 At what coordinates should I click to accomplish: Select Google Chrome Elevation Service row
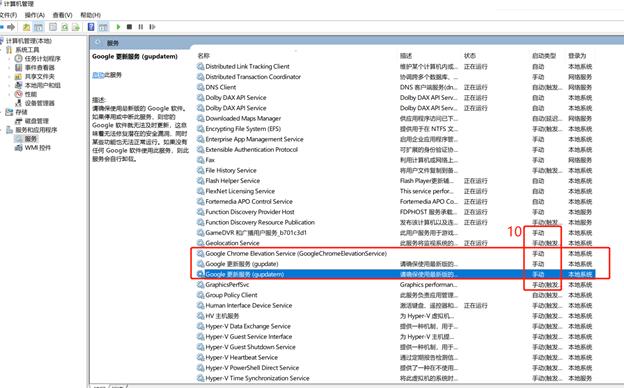coord(395,253)
